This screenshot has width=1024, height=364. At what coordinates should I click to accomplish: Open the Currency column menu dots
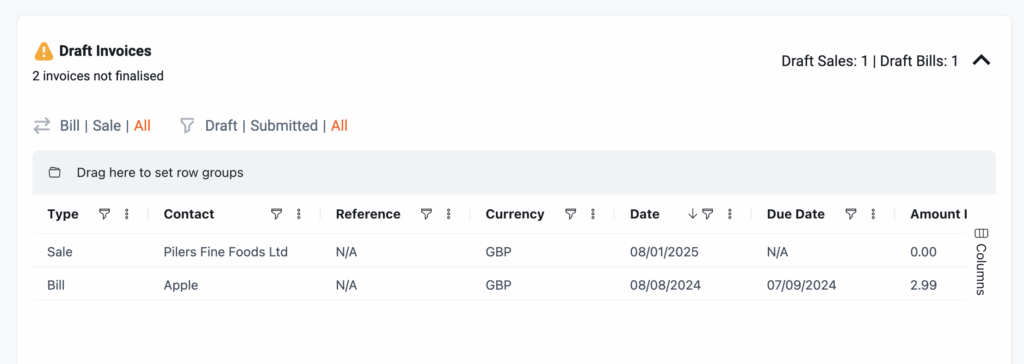tap(593, 214)
